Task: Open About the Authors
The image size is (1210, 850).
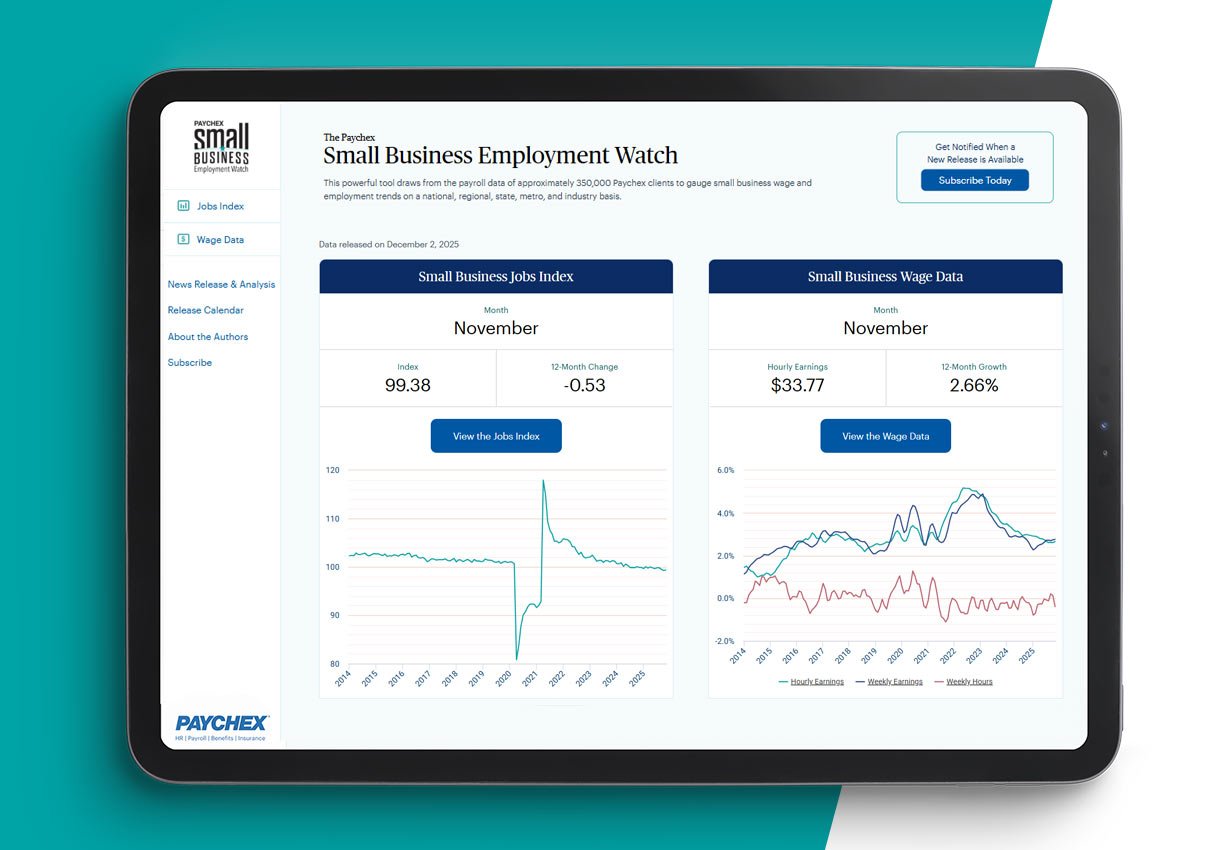Action: click(208, 336)
